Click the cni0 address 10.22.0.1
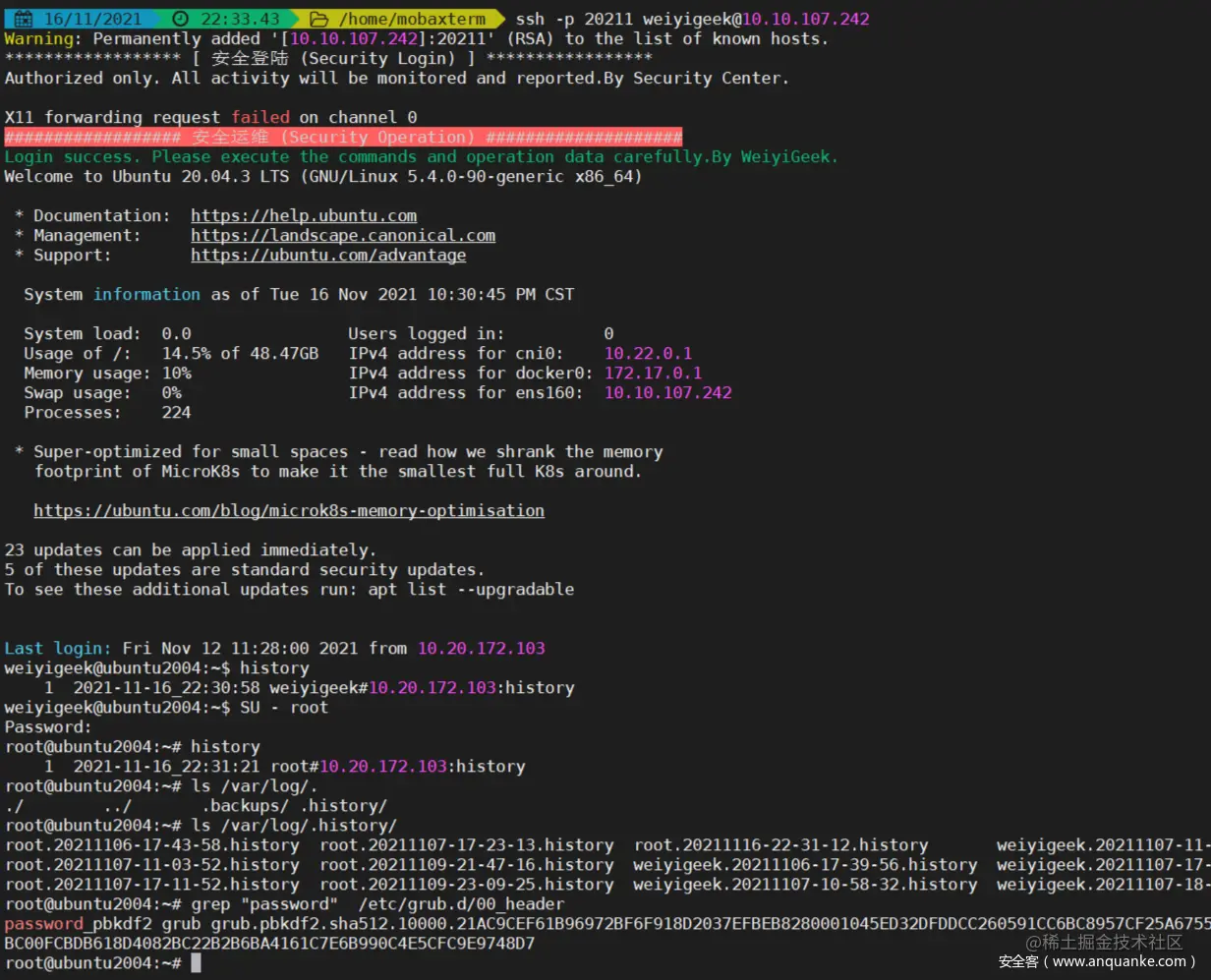 [x=648, y=353]
